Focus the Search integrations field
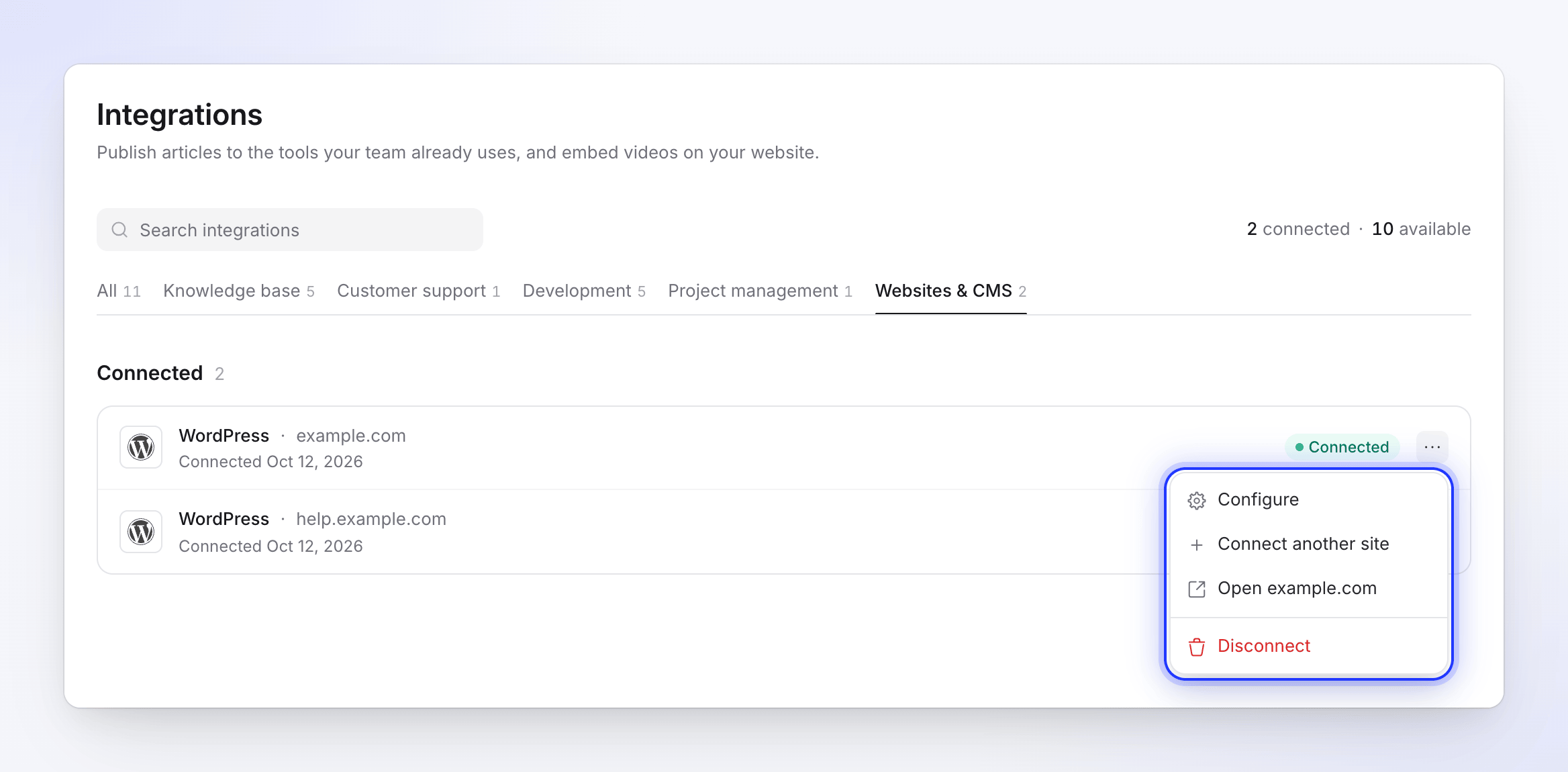 (290, 230)
